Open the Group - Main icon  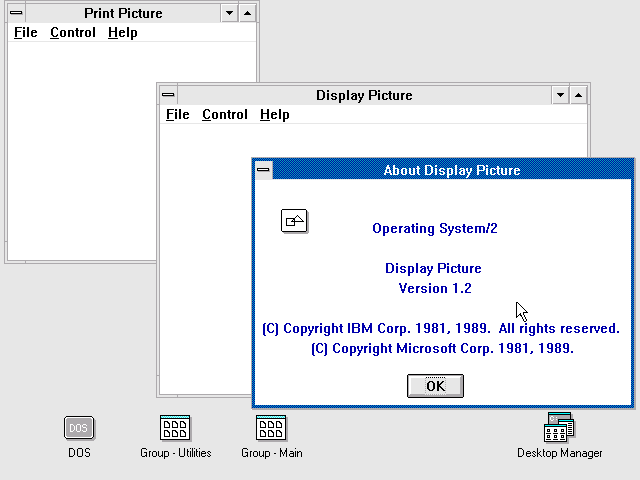pyautogui.click(x=271, y=428)
